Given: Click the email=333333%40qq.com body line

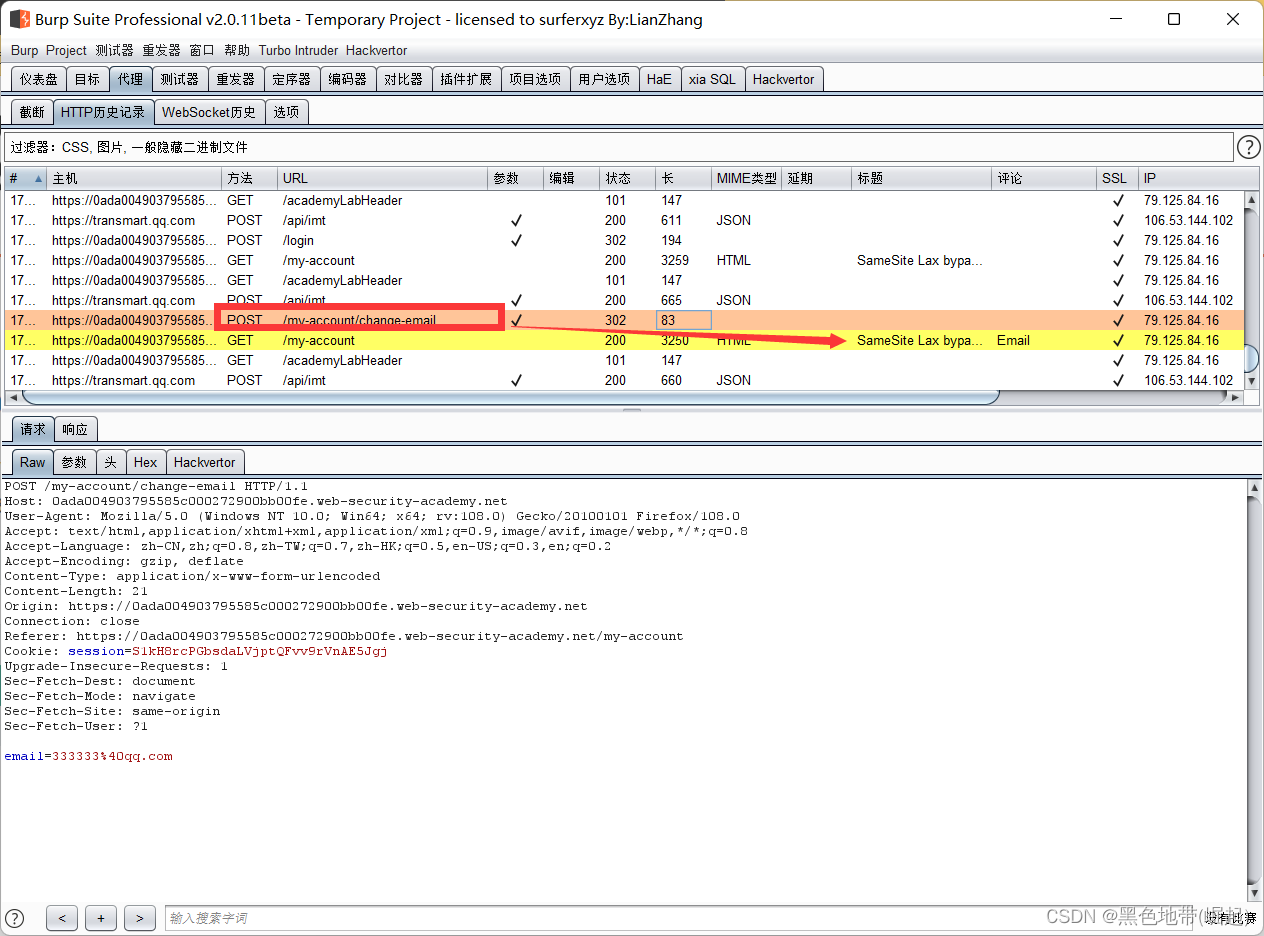Looking at the screenshot, I should [88, 756].
